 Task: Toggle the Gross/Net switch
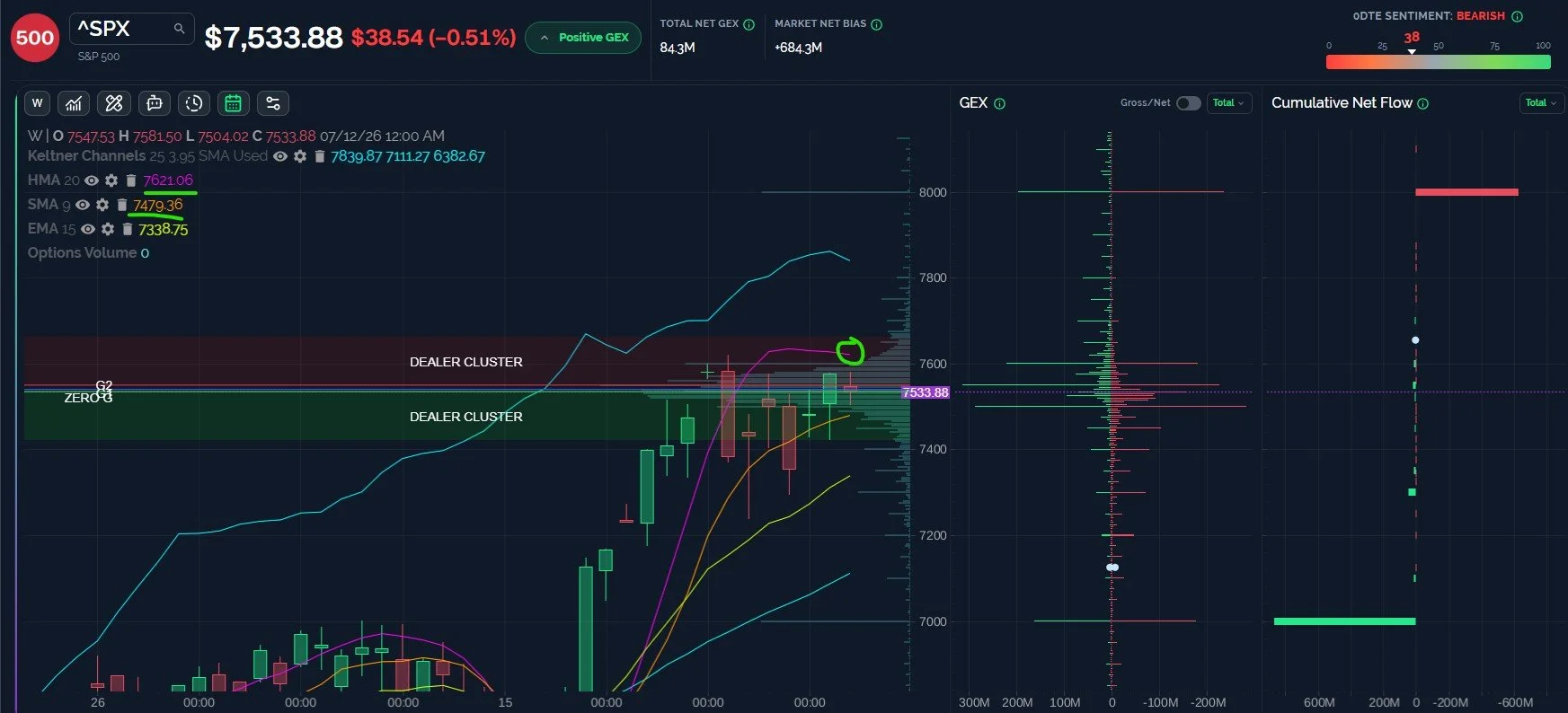(x=1188, y=103)
